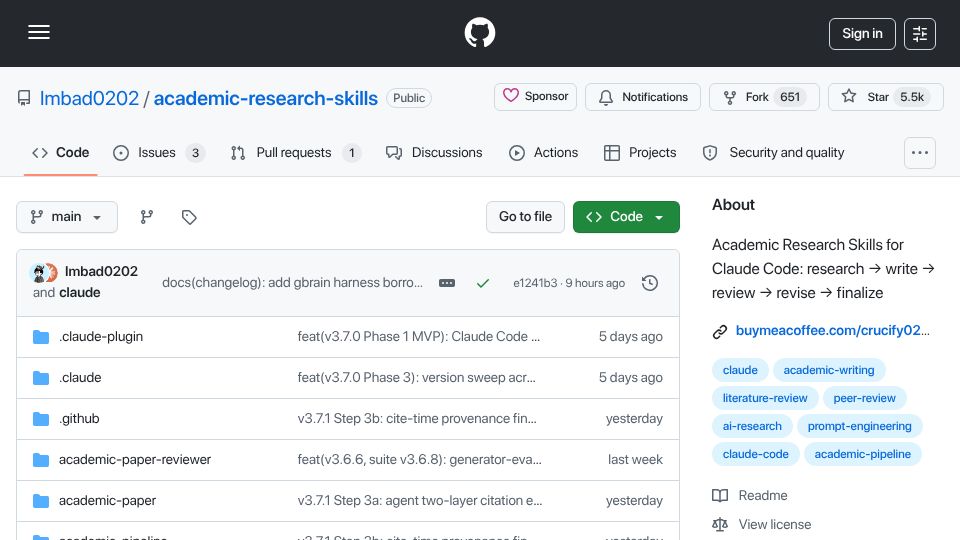Screen dimensions: 960x540
Task: Open the hamburger navigation menu
Action: tap(39, 32)
